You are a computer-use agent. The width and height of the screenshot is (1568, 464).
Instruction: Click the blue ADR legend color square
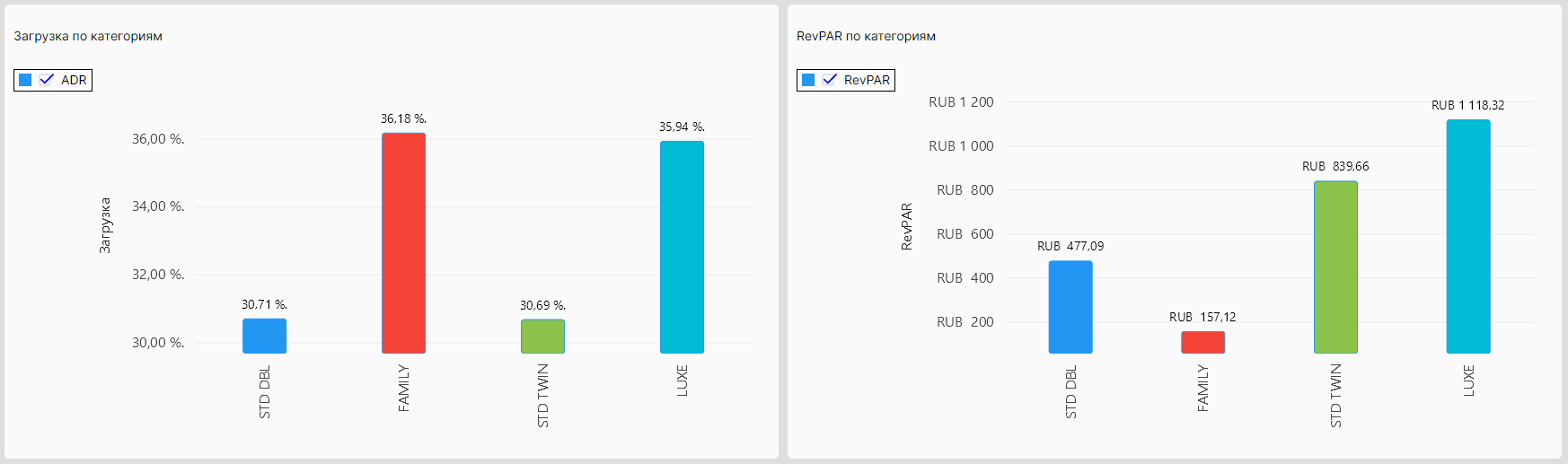(x=25, y=80)
